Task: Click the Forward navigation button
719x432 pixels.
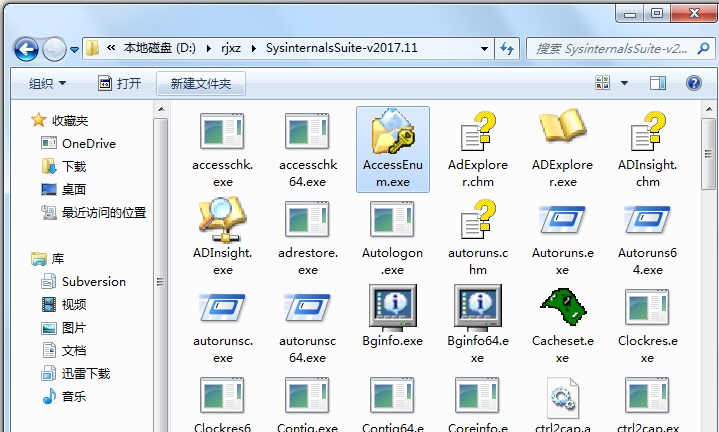Action: [x=55, y=49]
